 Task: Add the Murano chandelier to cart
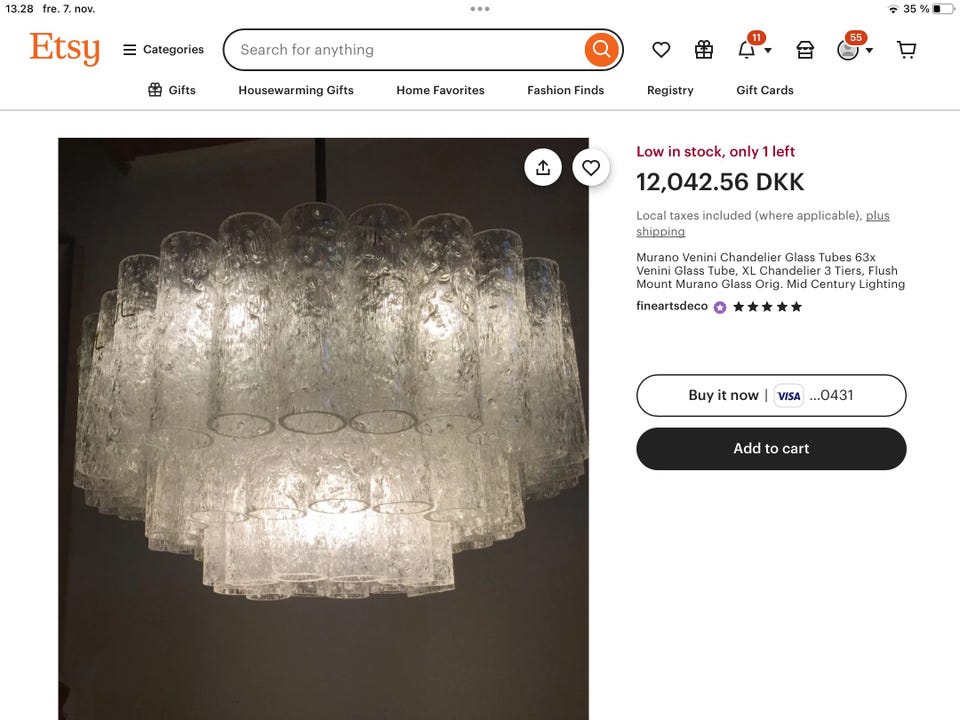click(771, 448)
